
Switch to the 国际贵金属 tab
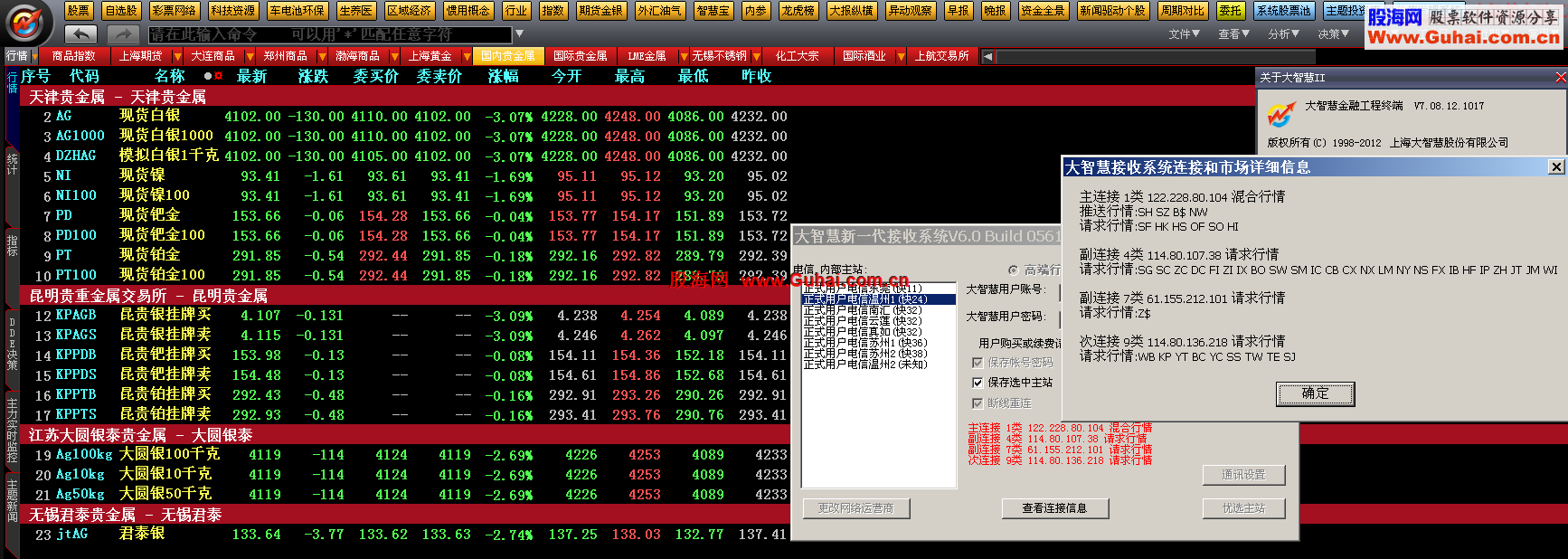pyautogui.click(x=581, y=56)
